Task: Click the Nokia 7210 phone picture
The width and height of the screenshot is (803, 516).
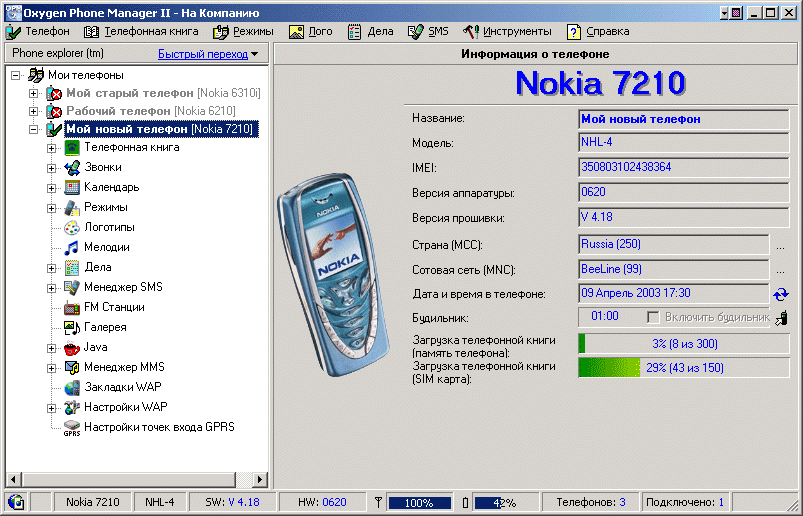Action: point(334,274)
